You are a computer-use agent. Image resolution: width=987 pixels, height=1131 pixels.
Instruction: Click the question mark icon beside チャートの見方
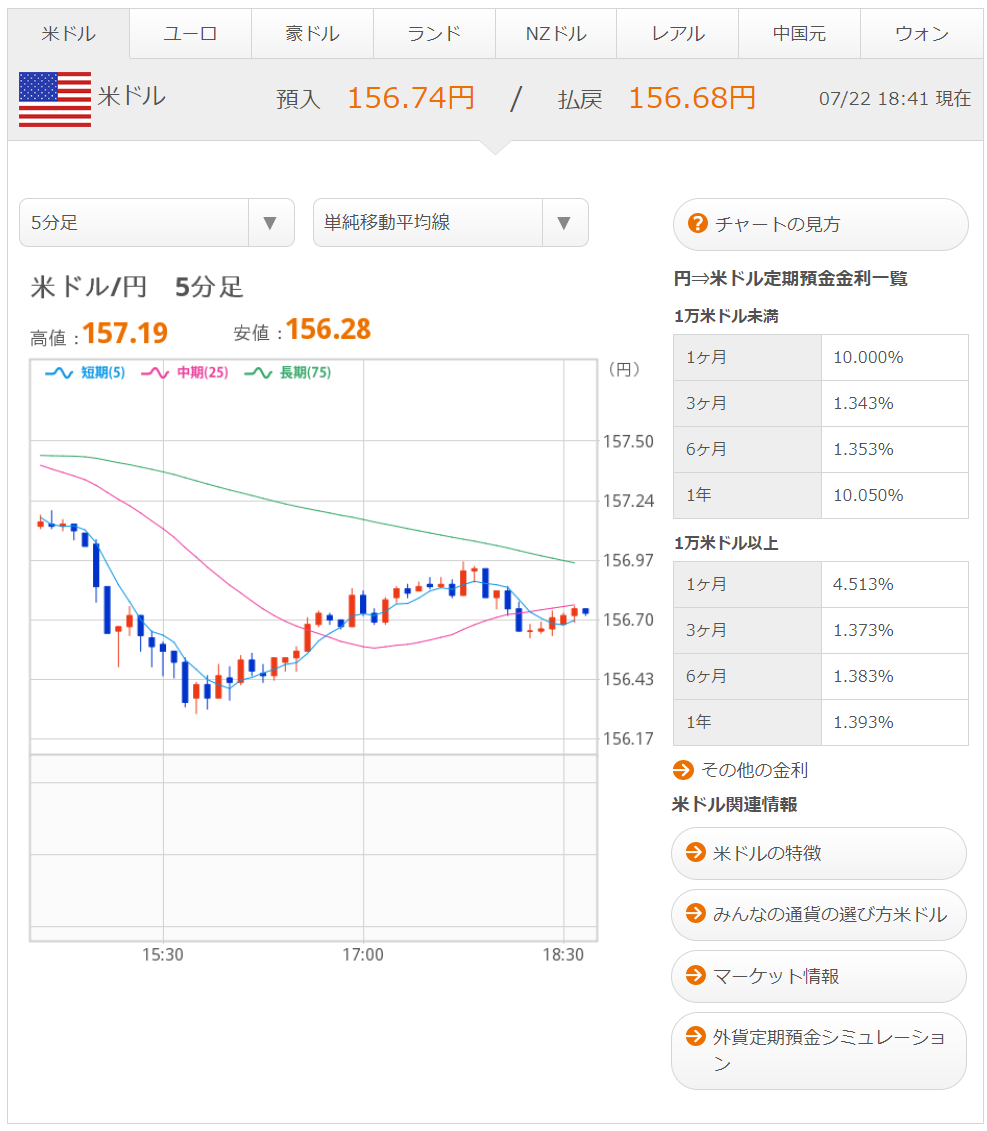[x=698, y=224]
